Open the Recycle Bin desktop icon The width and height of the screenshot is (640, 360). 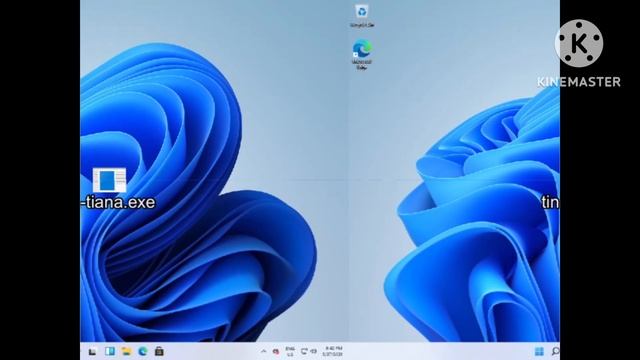pos(362,16)
